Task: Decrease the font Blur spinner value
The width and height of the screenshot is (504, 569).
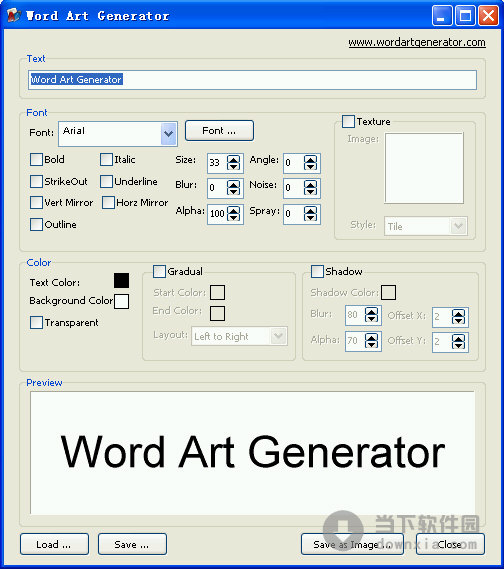Action: [x=233, y=191]
